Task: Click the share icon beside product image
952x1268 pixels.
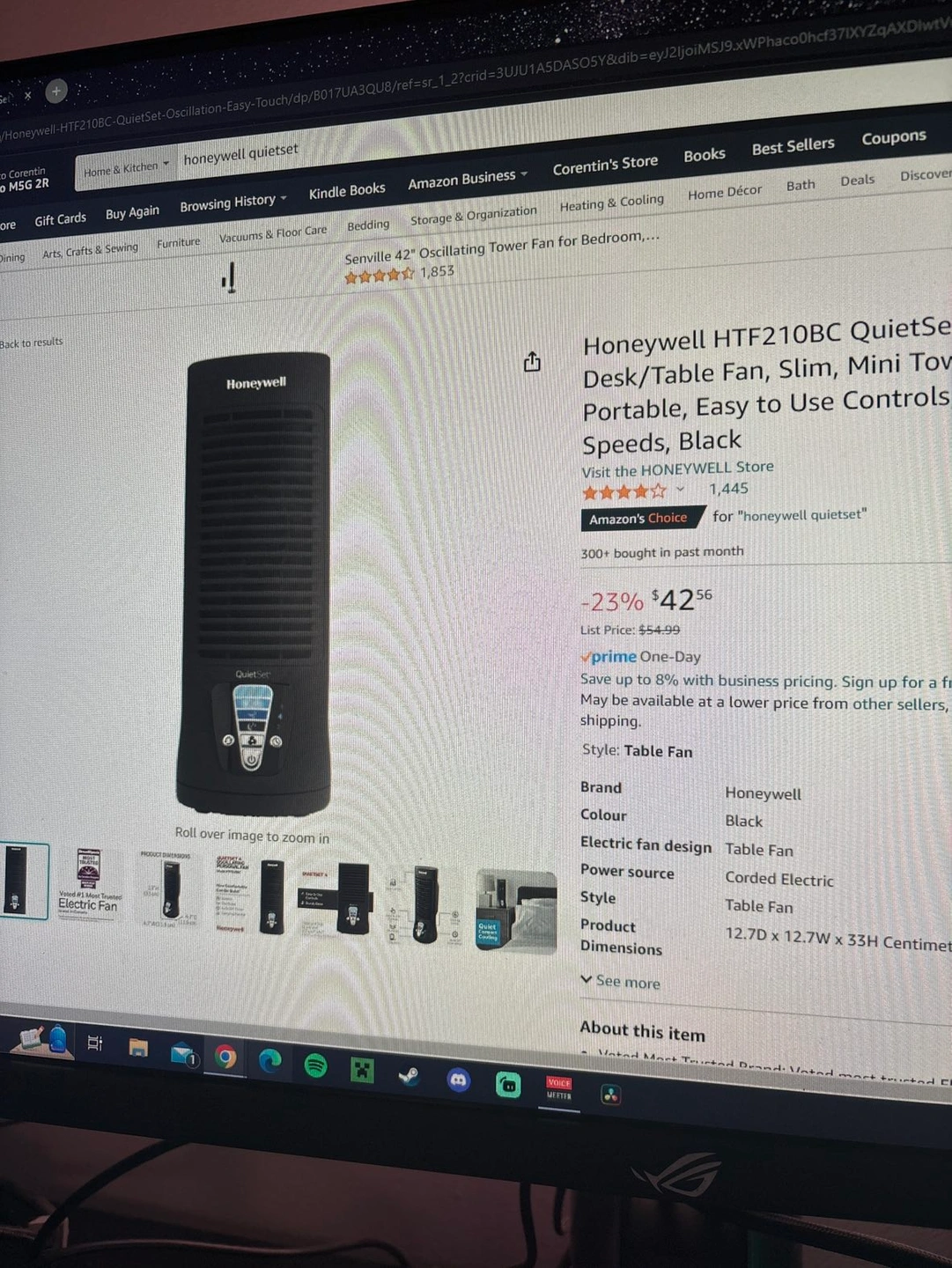Action: click(532, 362)
